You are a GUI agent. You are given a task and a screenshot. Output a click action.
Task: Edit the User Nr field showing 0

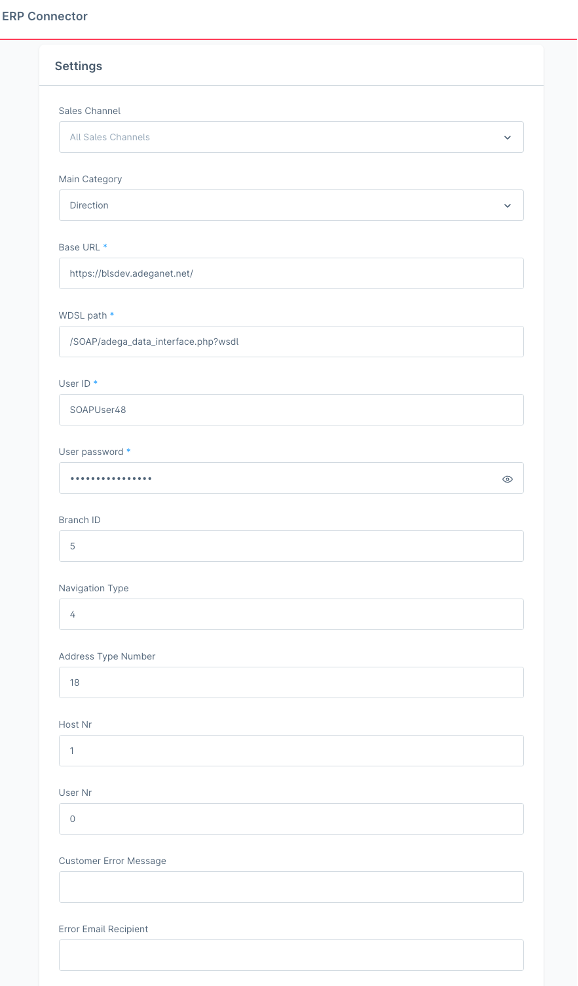[290, 818]
